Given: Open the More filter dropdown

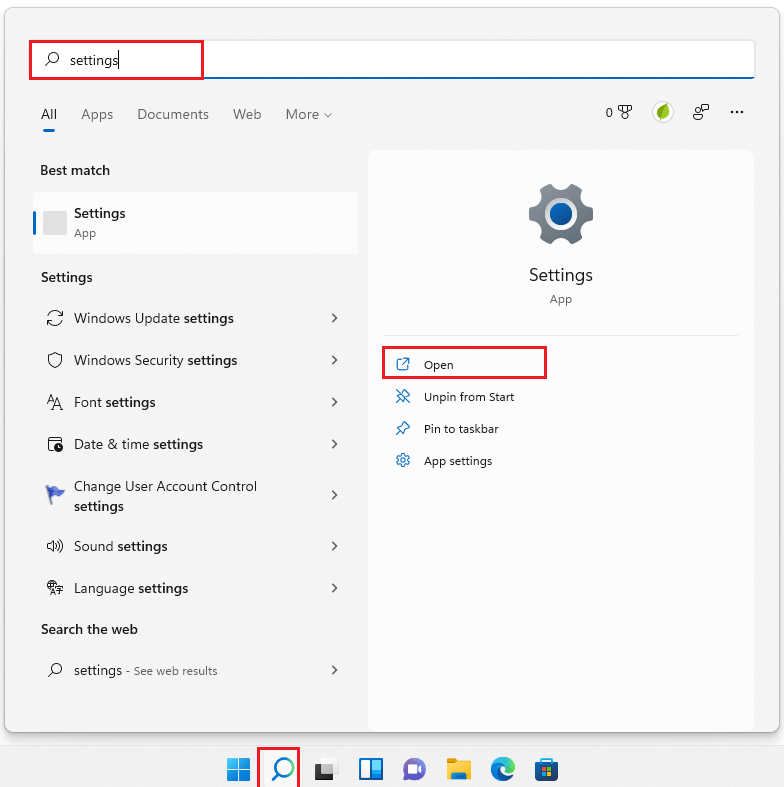Looking at the screenshot, I should pos(309,114).
